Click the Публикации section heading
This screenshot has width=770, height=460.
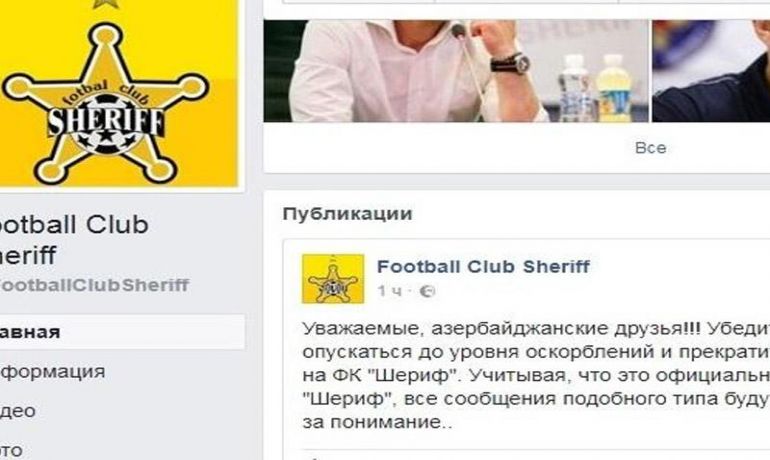coord(348,214)
